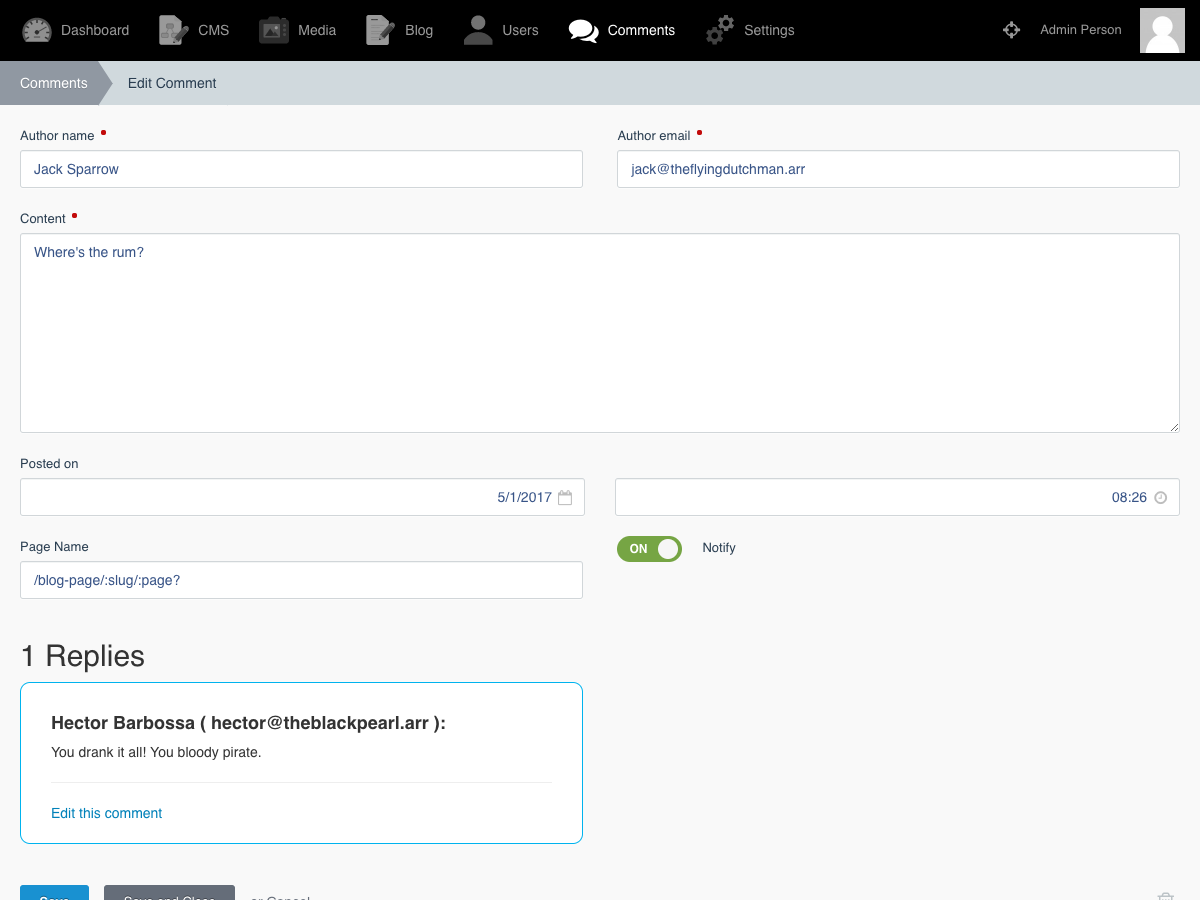This screenshot has height=900, width=1200.
Task: Click the admin user avatar thumbnail
Action: click(x=1162, y=30)
